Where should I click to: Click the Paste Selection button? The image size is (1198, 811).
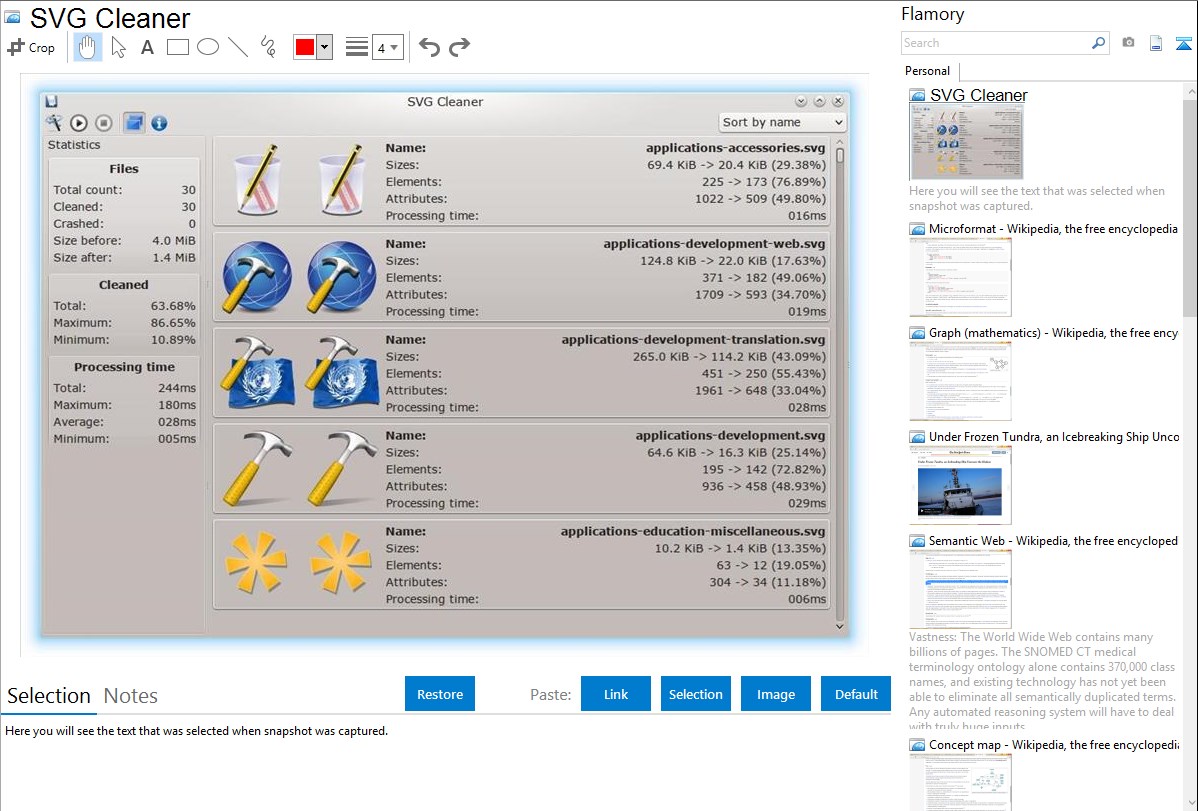pos(695,694)
